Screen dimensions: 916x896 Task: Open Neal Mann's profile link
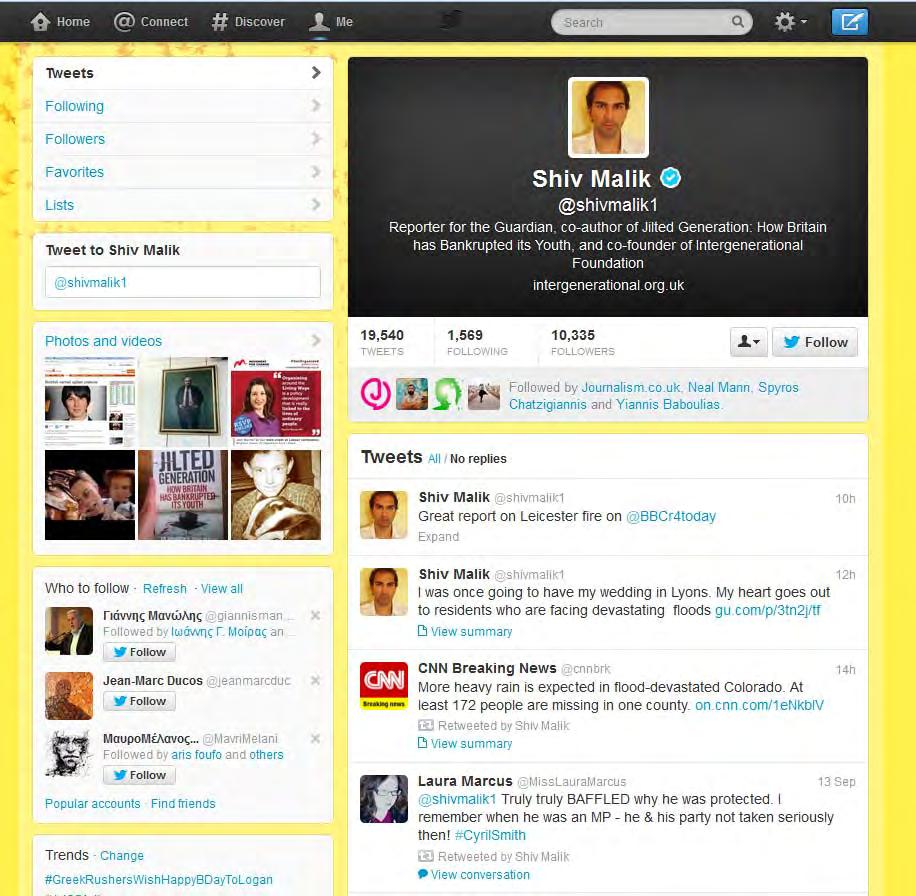pos(719,387)
